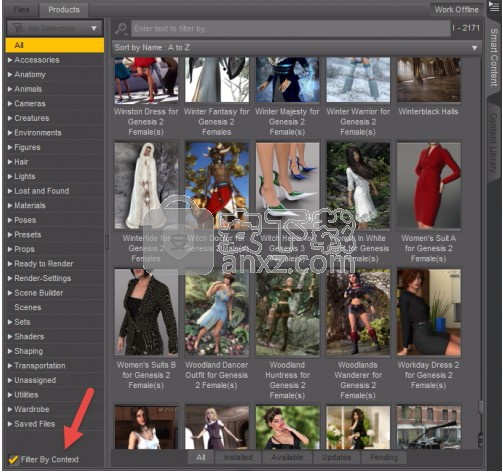503x473 pixels.
Task: Click the product list scrollbar handle
Action: [x=481, y=406]
